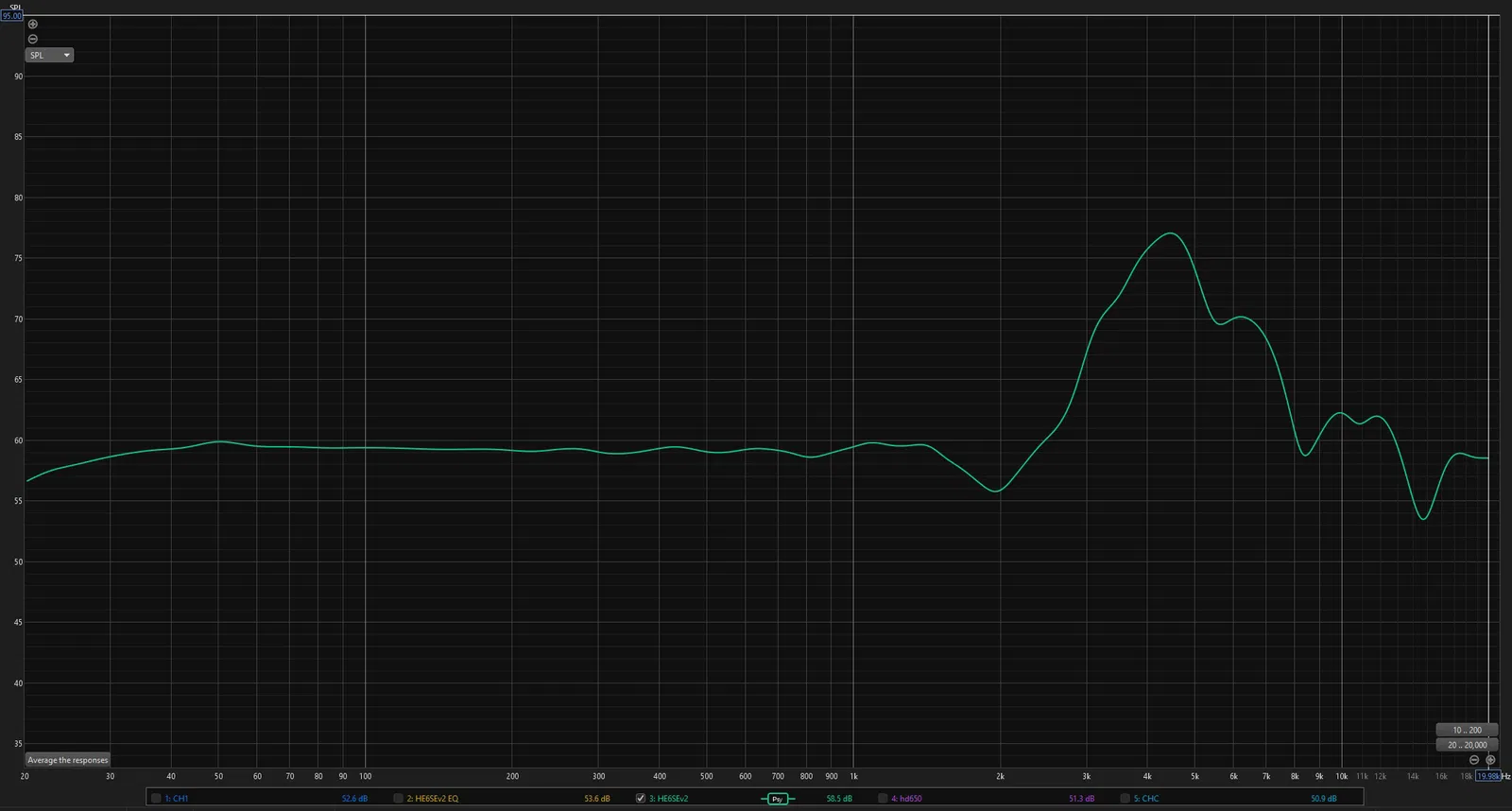The height and width of the screenshot is (811, 1512).
Task: Set frequency range to 10 .. 200
Action: coord(1467,730)
